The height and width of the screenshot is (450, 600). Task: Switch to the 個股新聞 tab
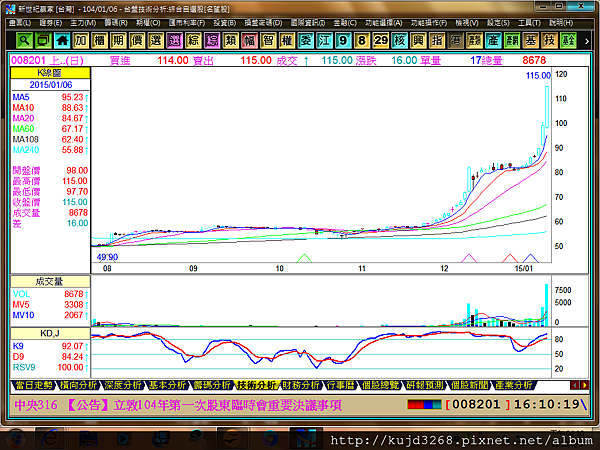click(469, 385)
